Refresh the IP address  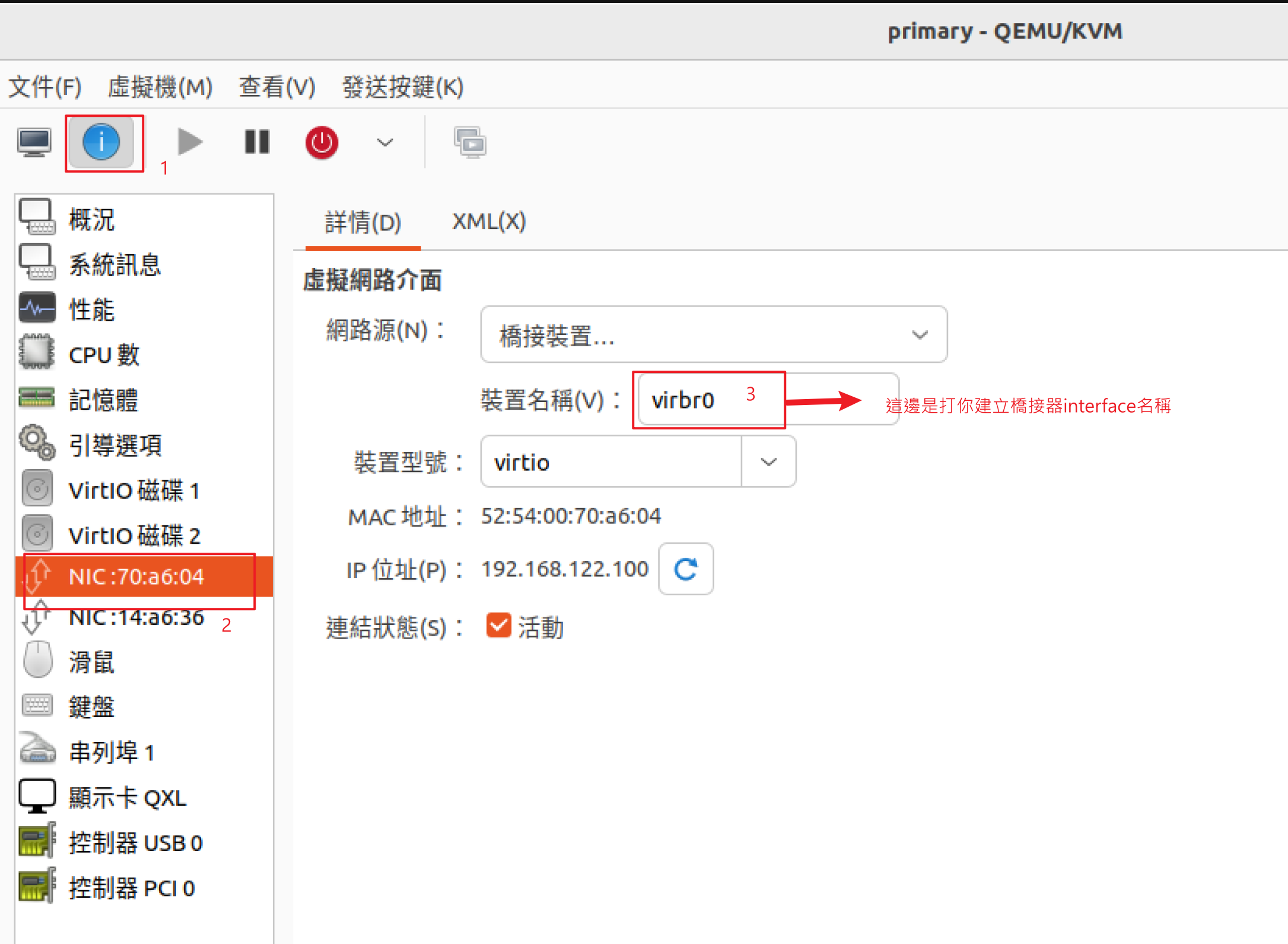point(685,569)
